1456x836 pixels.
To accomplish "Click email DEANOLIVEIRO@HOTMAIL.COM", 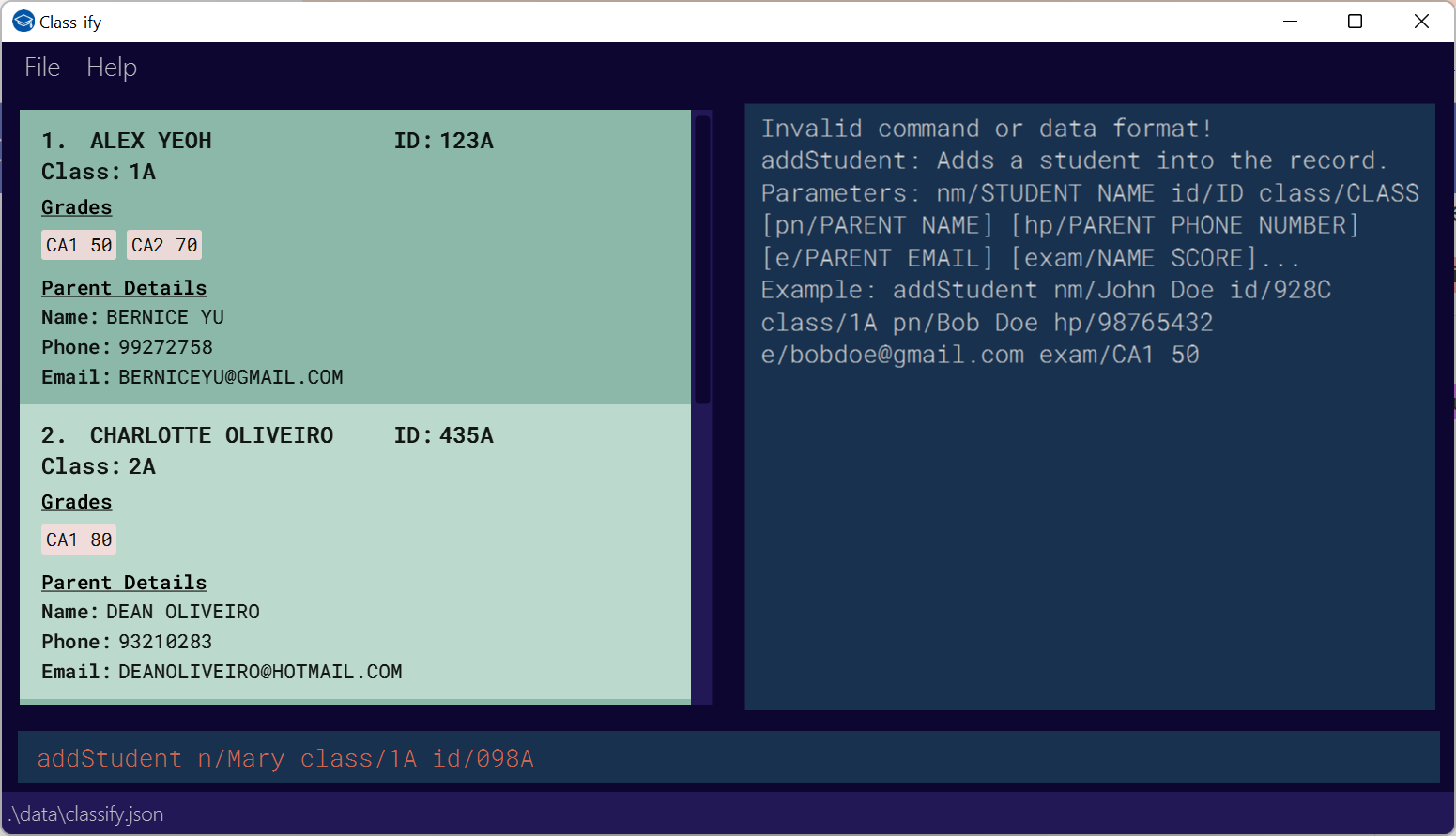I will pyautogui.click(x=261, y=672).
